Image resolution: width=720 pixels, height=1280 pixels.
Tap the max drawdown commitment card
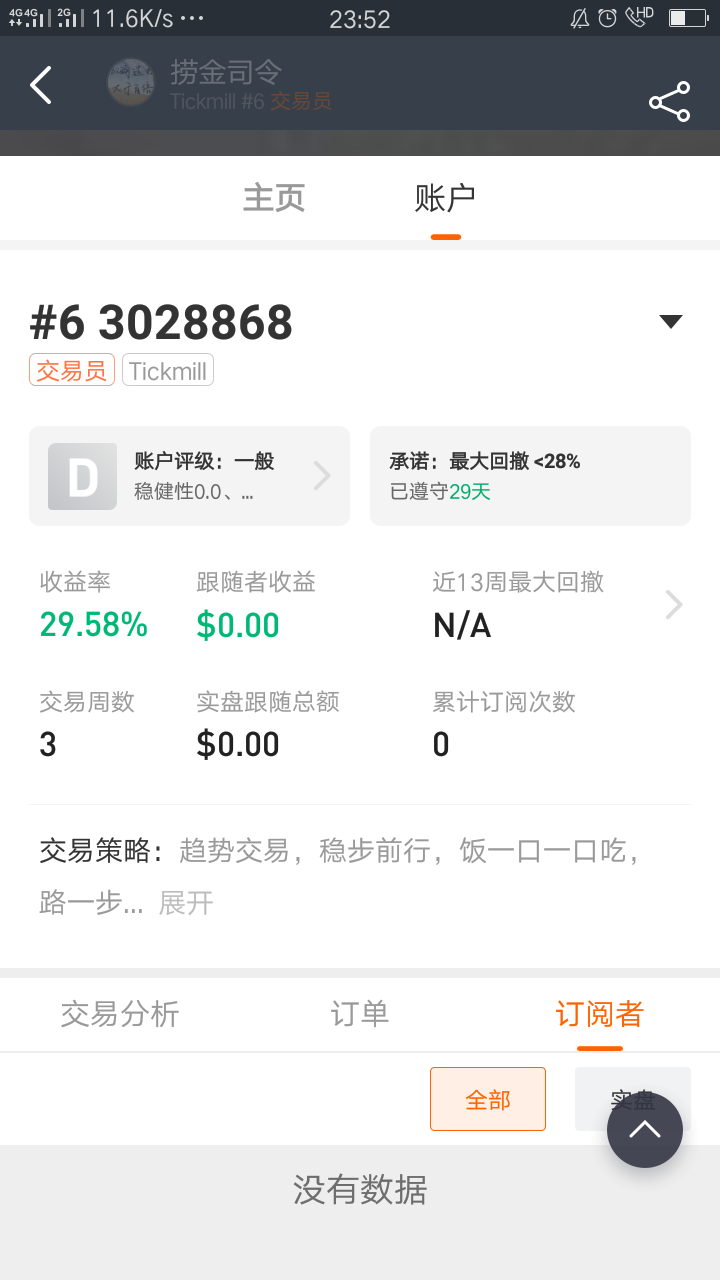[x=530, y=476]
